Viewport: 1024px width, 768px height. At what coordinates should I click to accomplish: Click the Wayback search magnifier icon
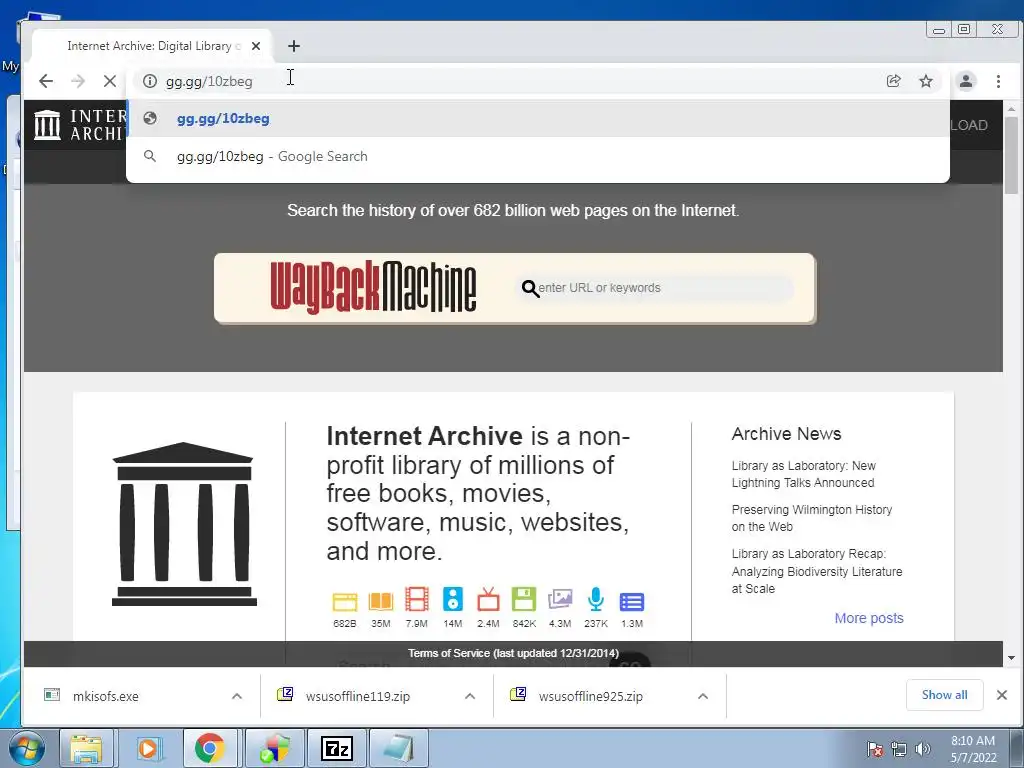pos(530,288)
